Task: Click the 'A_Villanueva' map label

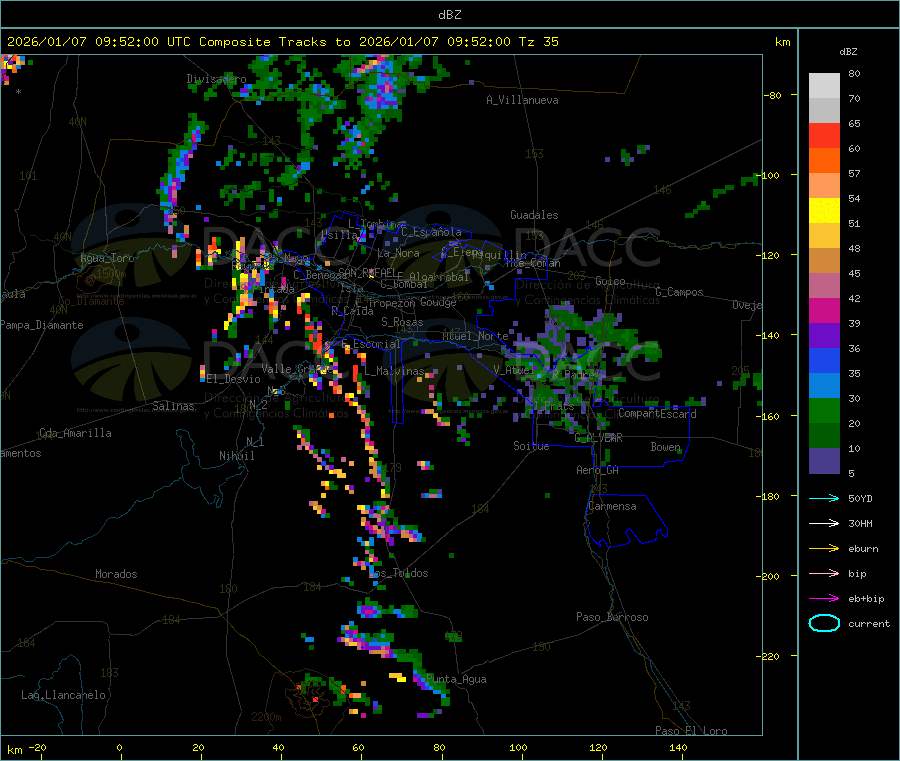Action: [x=522, y=100]
